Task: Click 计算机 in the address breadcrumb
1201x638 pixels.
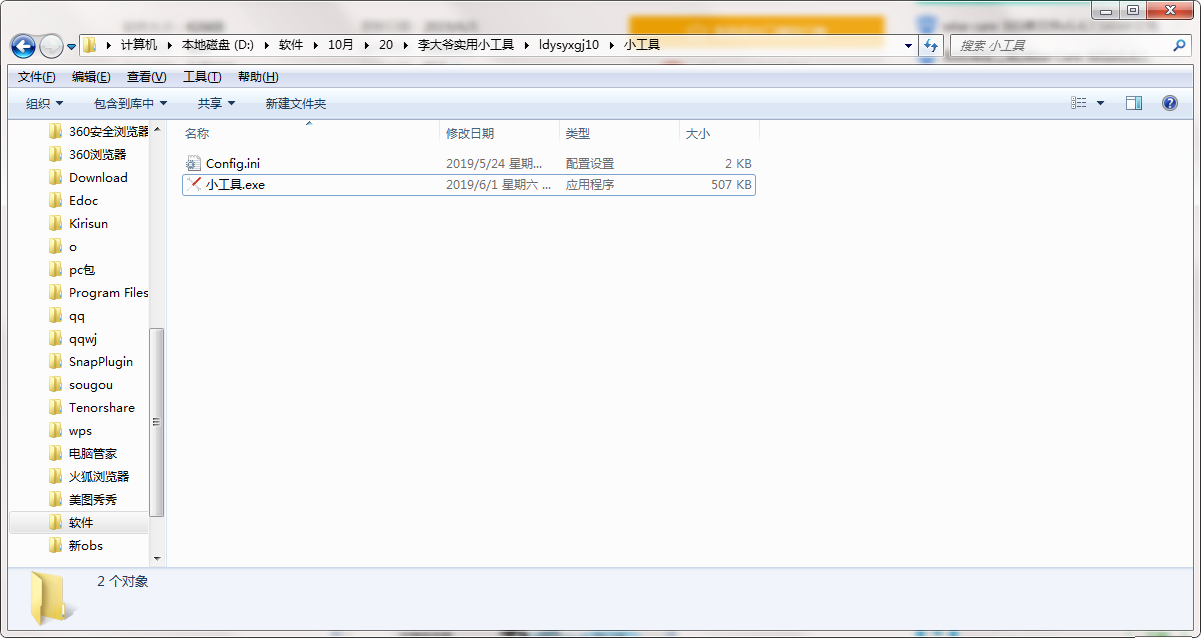Action: pyautogui.click(x=139, y=45)
